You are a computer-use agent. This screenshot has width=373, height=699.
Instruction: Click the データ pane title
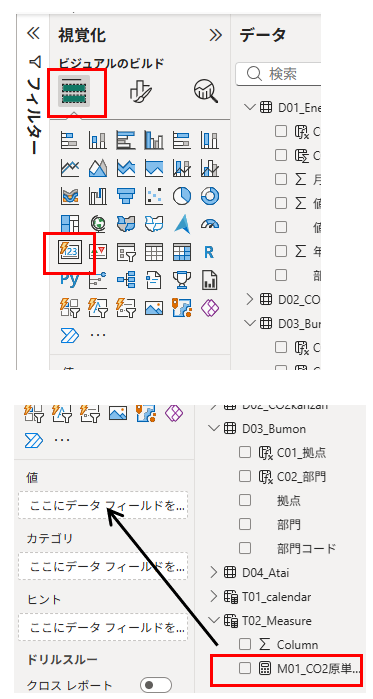262,35
